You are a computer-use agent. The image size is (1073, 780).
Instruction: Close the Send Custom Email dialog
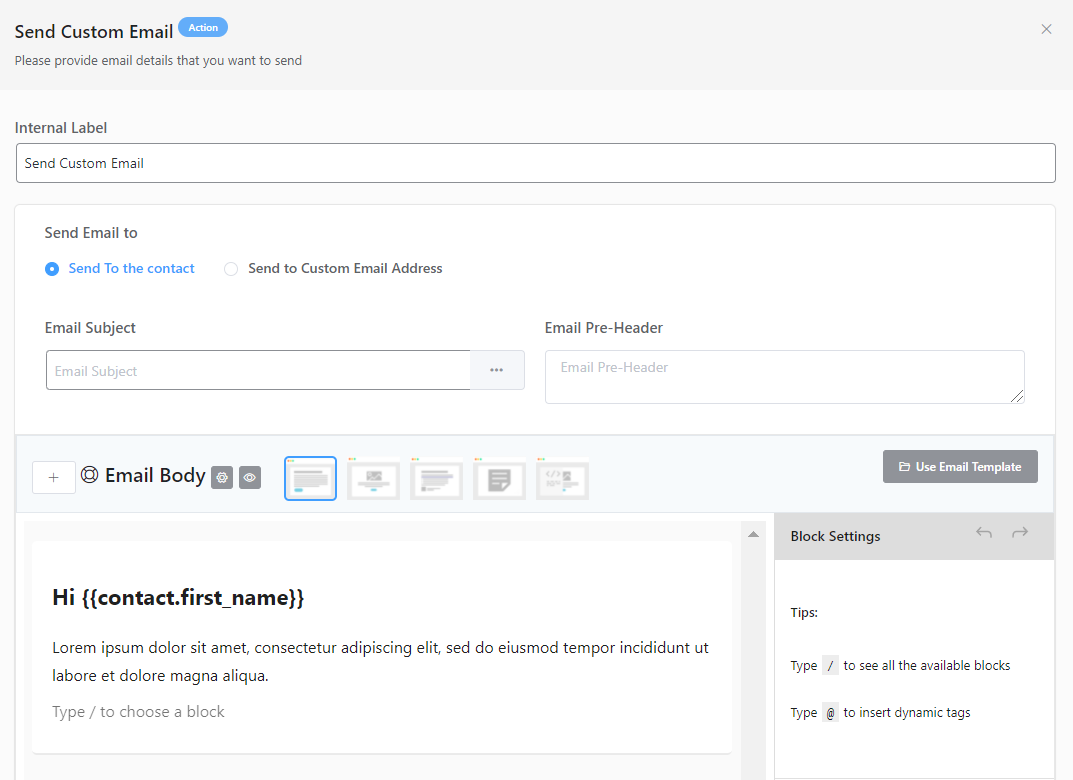point(1046,29)
